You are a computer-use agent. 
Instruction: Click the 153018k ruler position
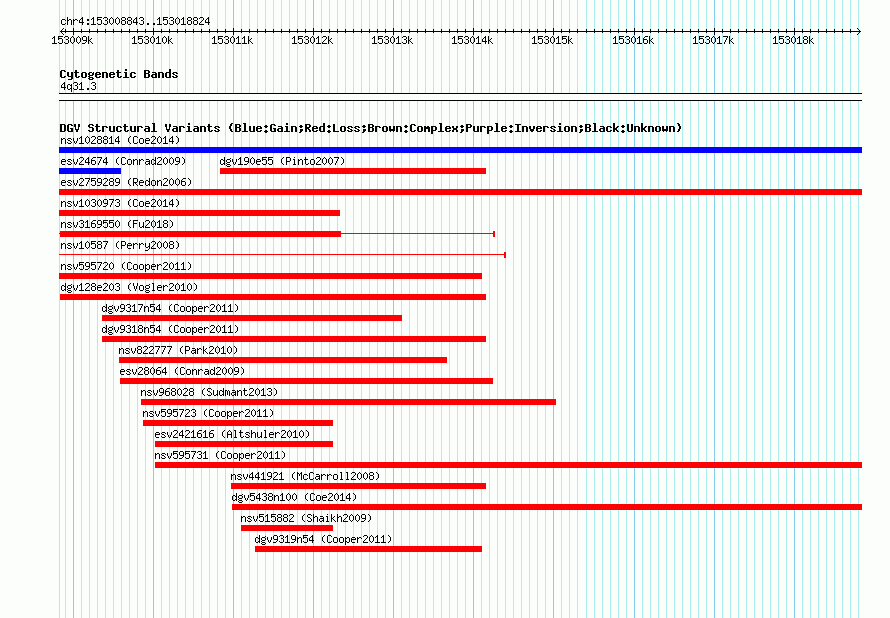click(x=793, y=40)
